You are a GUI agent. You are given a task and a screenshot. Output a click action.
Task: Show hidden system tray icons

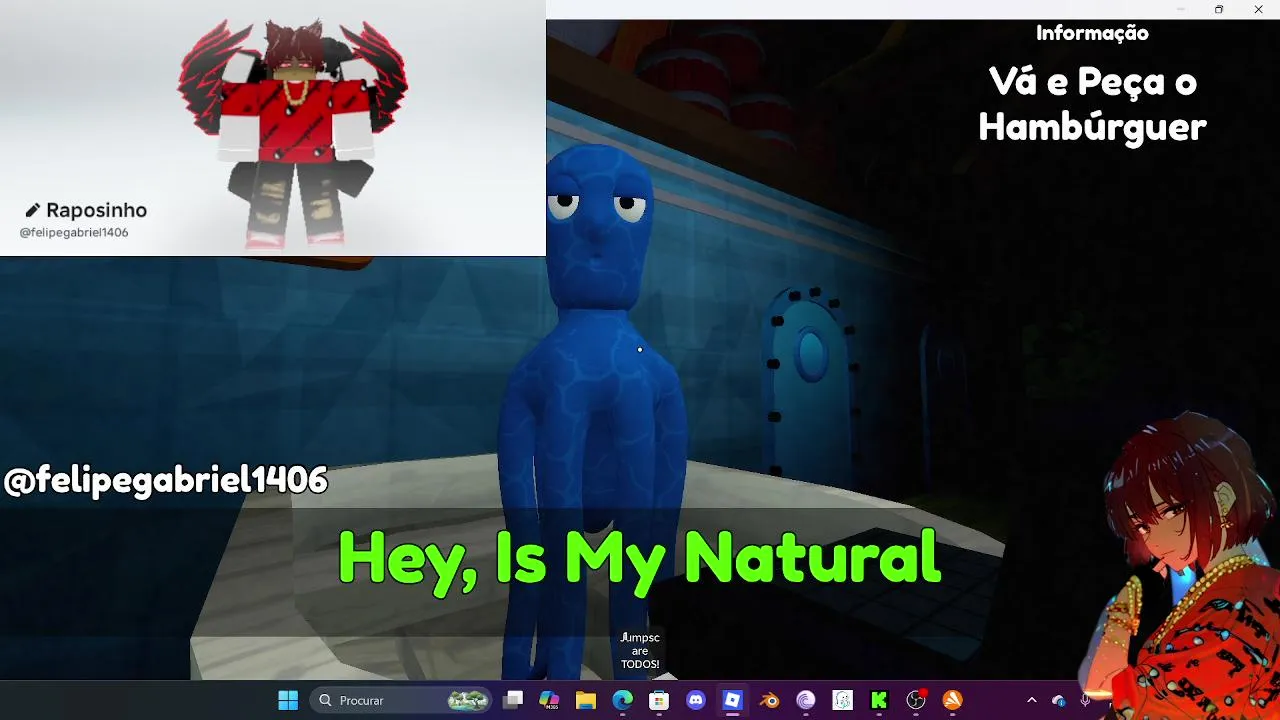[1032, 700]
